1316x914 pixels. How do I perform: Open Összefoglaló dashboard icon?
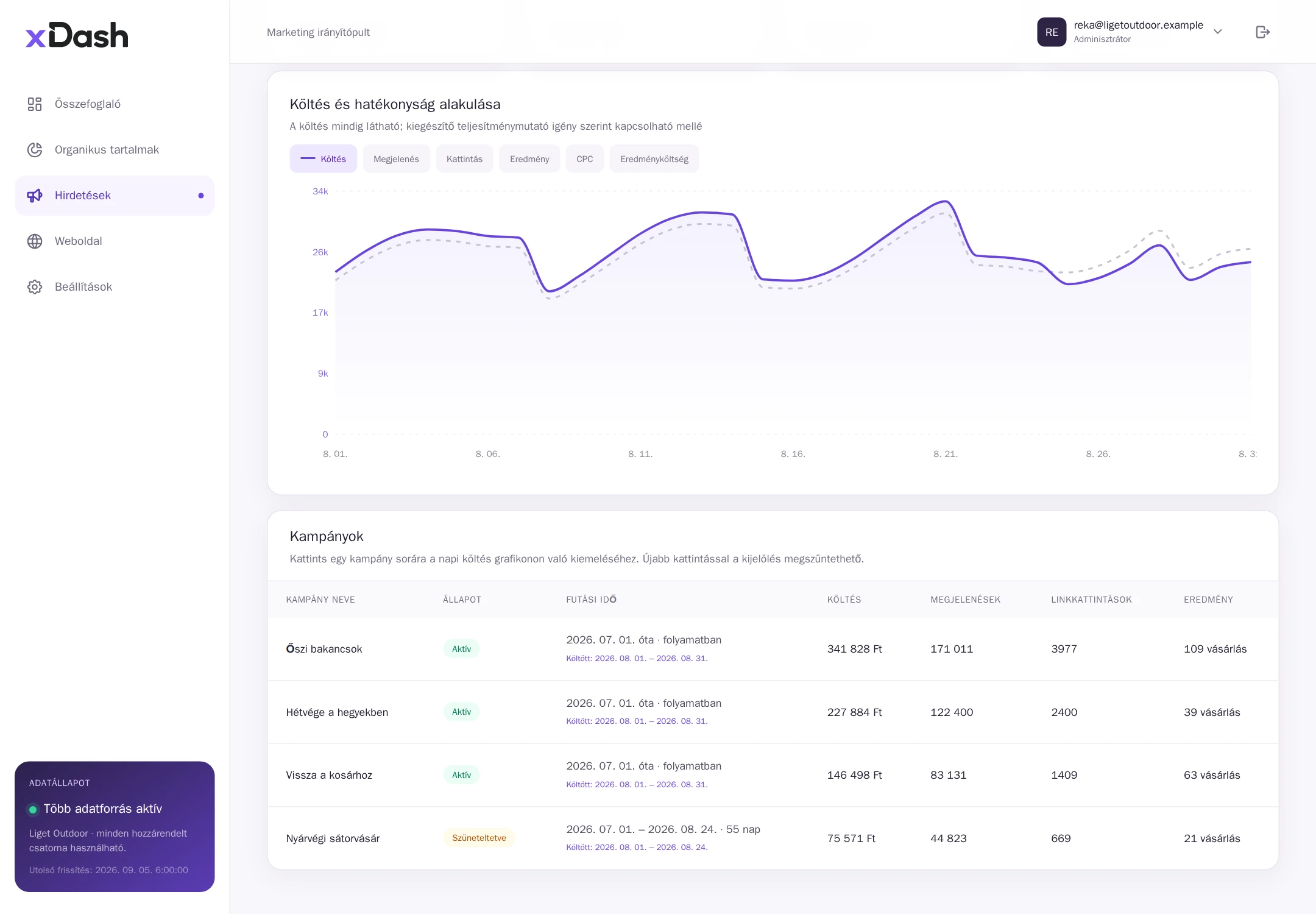click(x=35, y=104)
